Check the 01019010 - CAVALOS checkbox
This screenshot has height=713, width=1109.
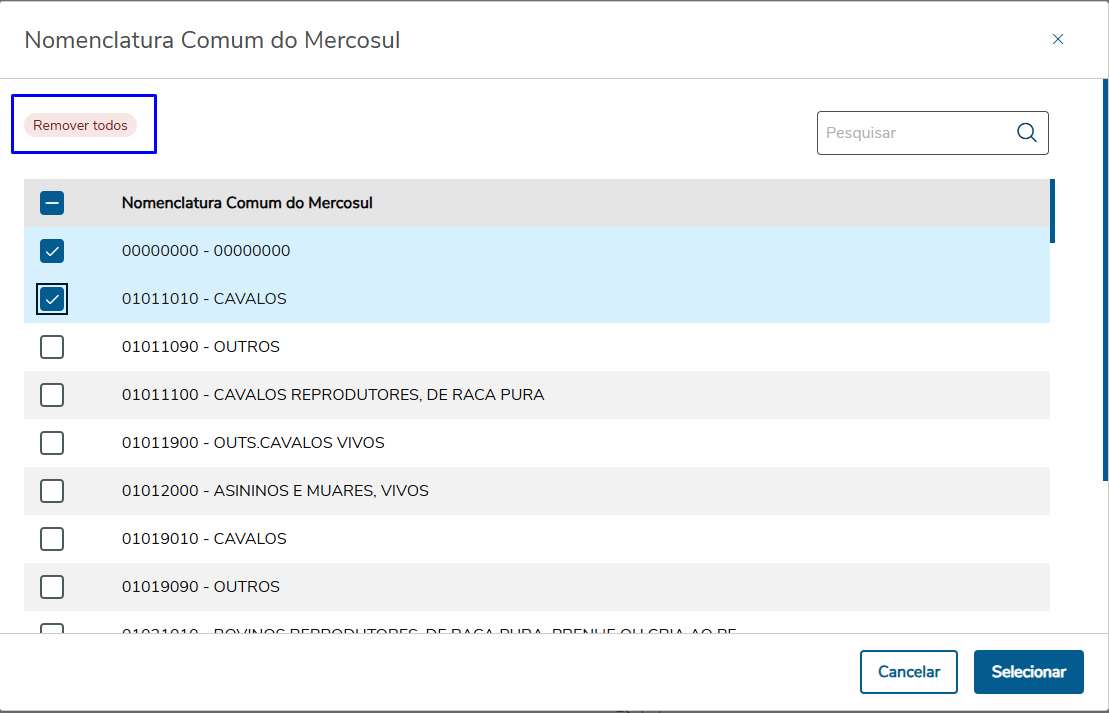click(x=52, y=539)
